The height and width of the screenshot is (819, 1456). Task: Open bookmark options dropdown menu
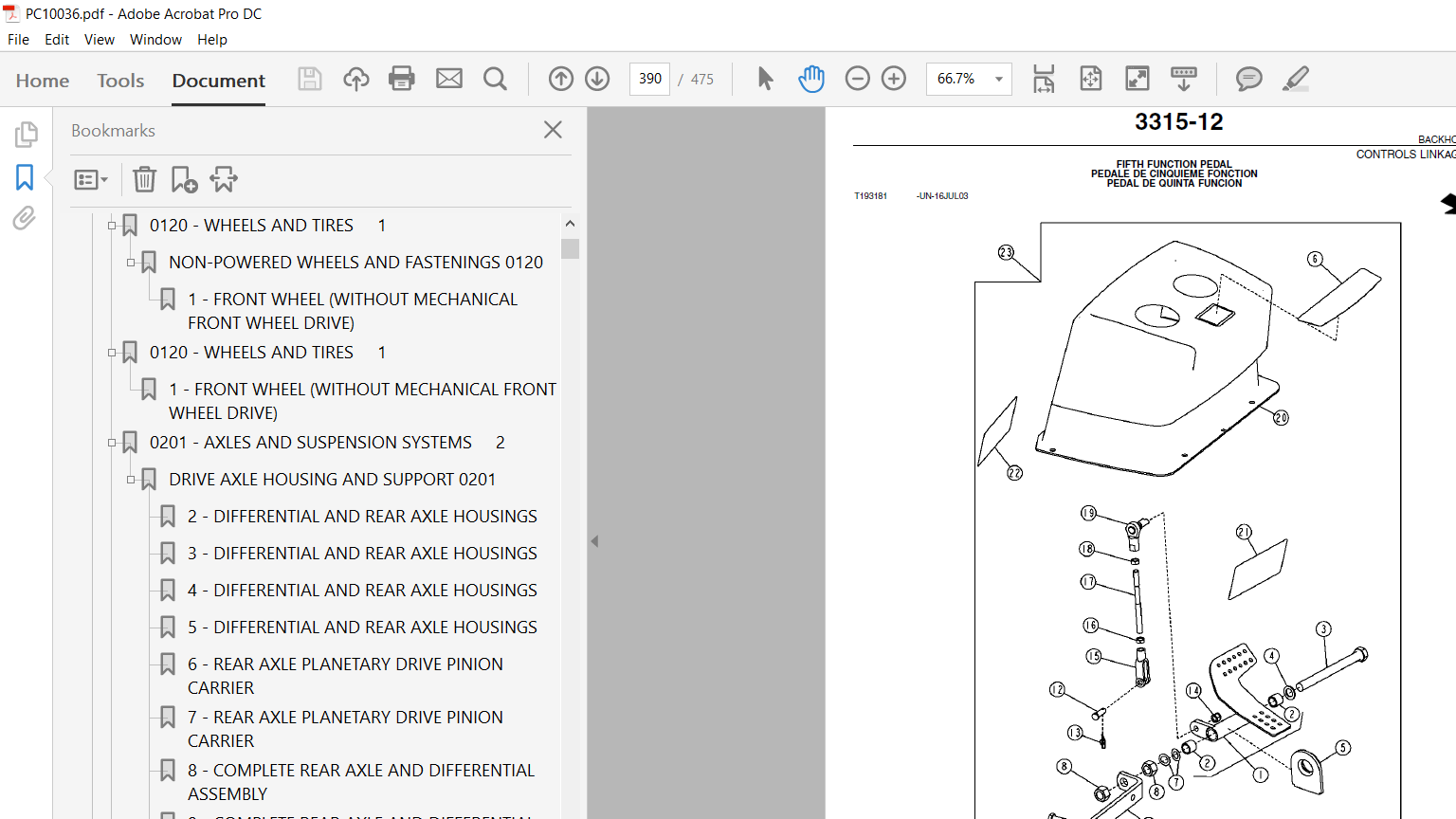pyautogui.click(x=91, y=179)
